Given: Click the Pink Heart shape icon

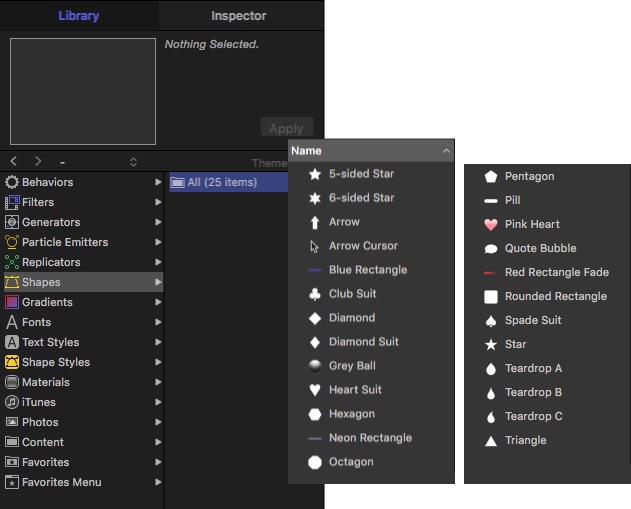Looking at the screenshot, I should pos(490,224).
